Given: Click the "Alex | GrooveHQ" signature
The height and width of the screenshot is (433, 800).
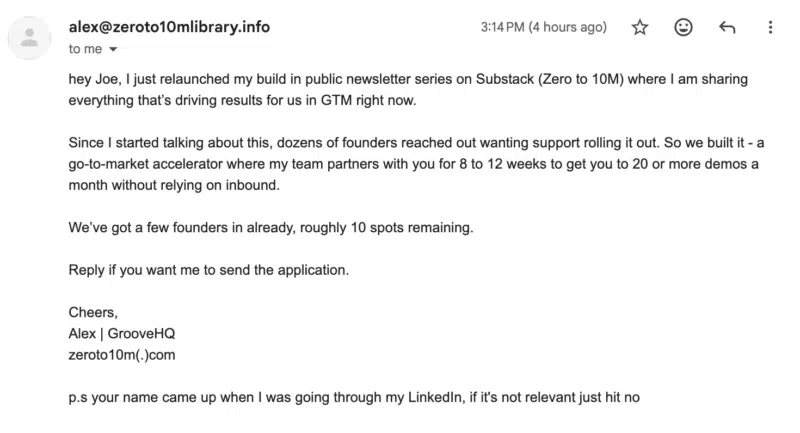Looking at the screenshot, I should pyautogui.click(x=122, y=333).
